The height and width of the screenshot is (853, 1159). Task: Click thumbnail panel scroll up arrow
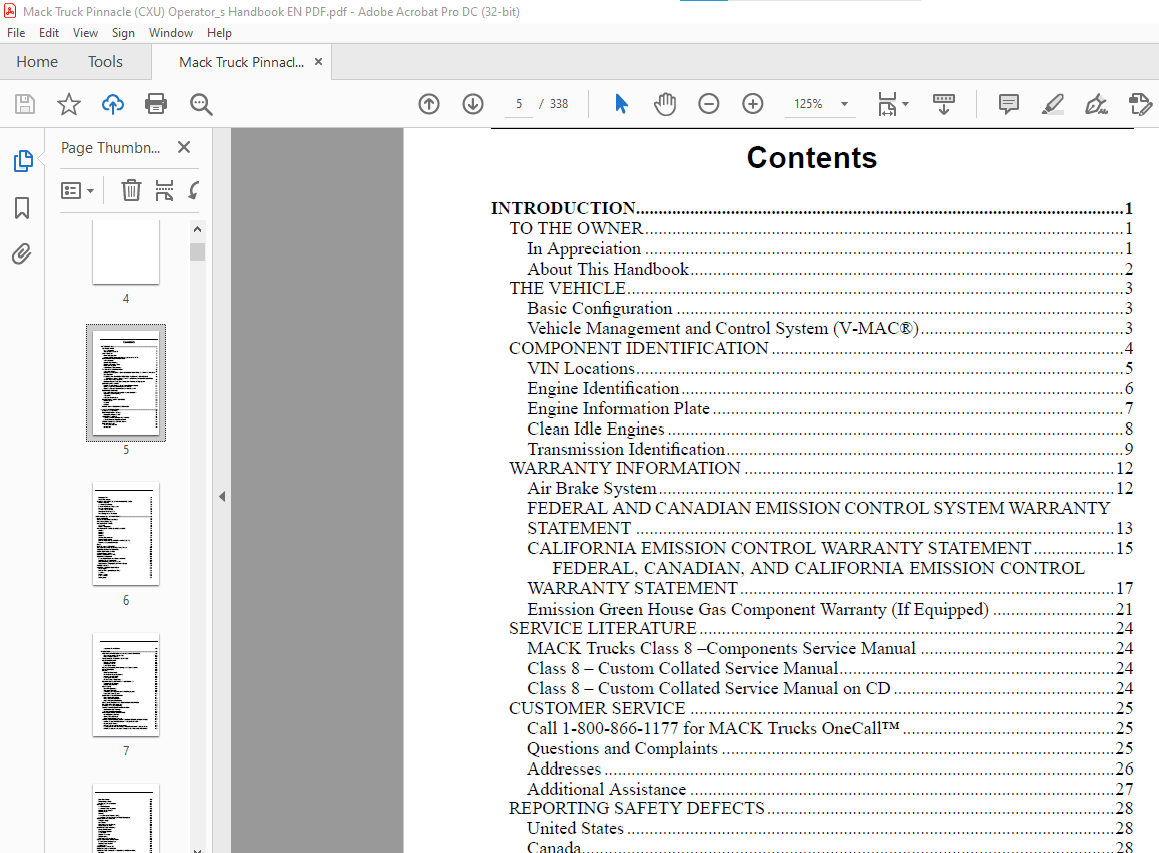[x=197, y=229]
